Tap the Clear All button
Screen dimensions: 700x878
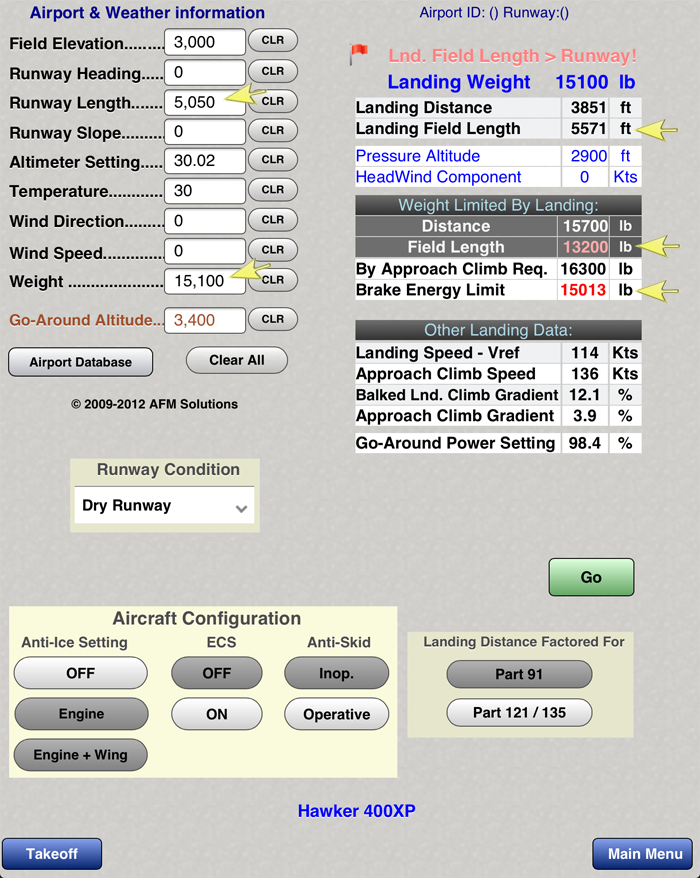point(237,360)
